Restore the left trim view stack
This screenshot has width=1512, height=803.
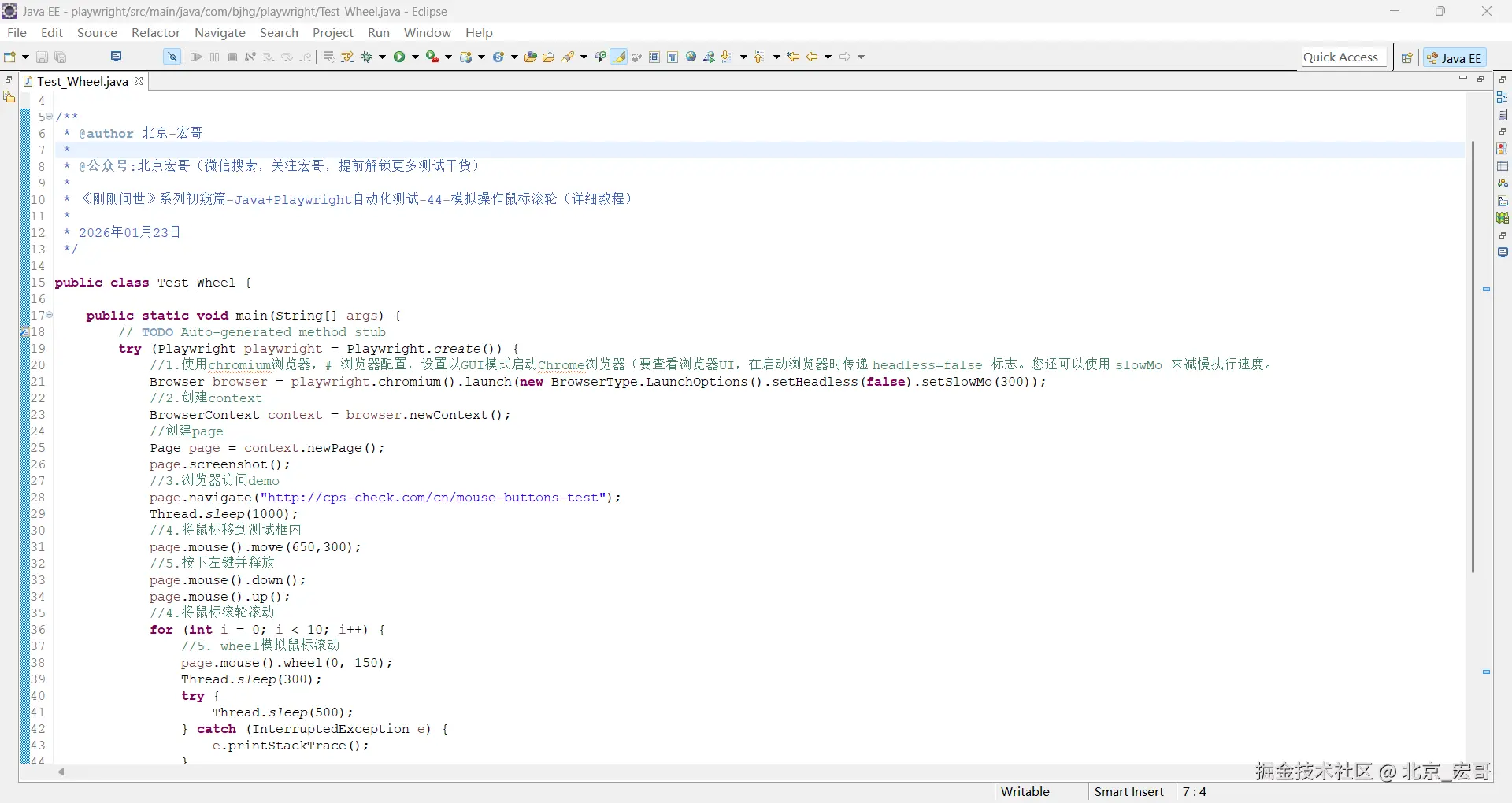click(x=9, y=80)
